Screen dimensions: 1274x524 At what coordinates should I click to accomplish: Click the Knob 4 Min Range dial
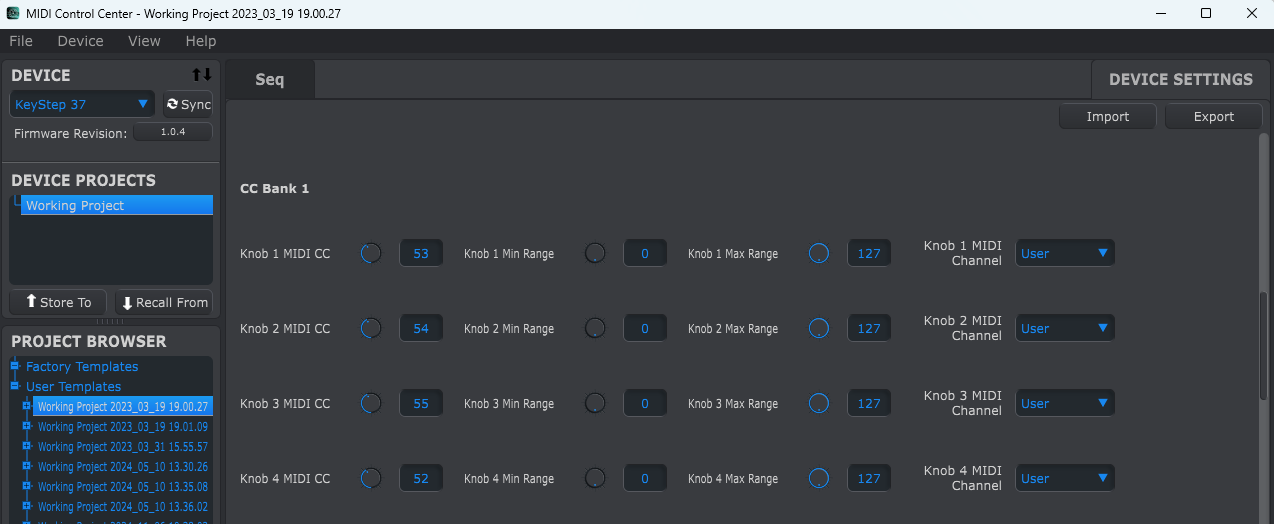pos(595,478)
